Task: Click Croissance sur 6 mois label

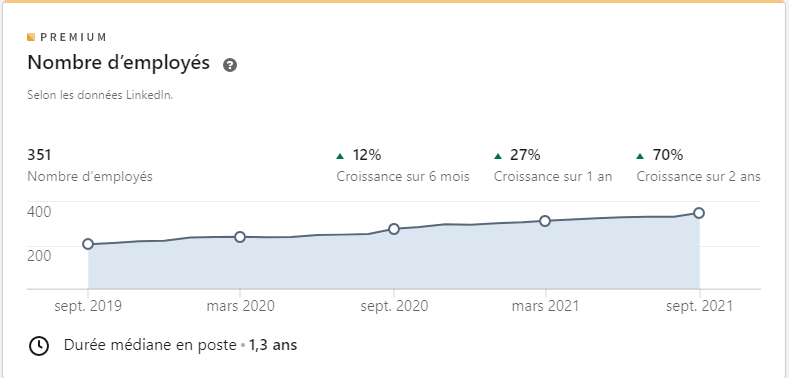Action: 403,177
